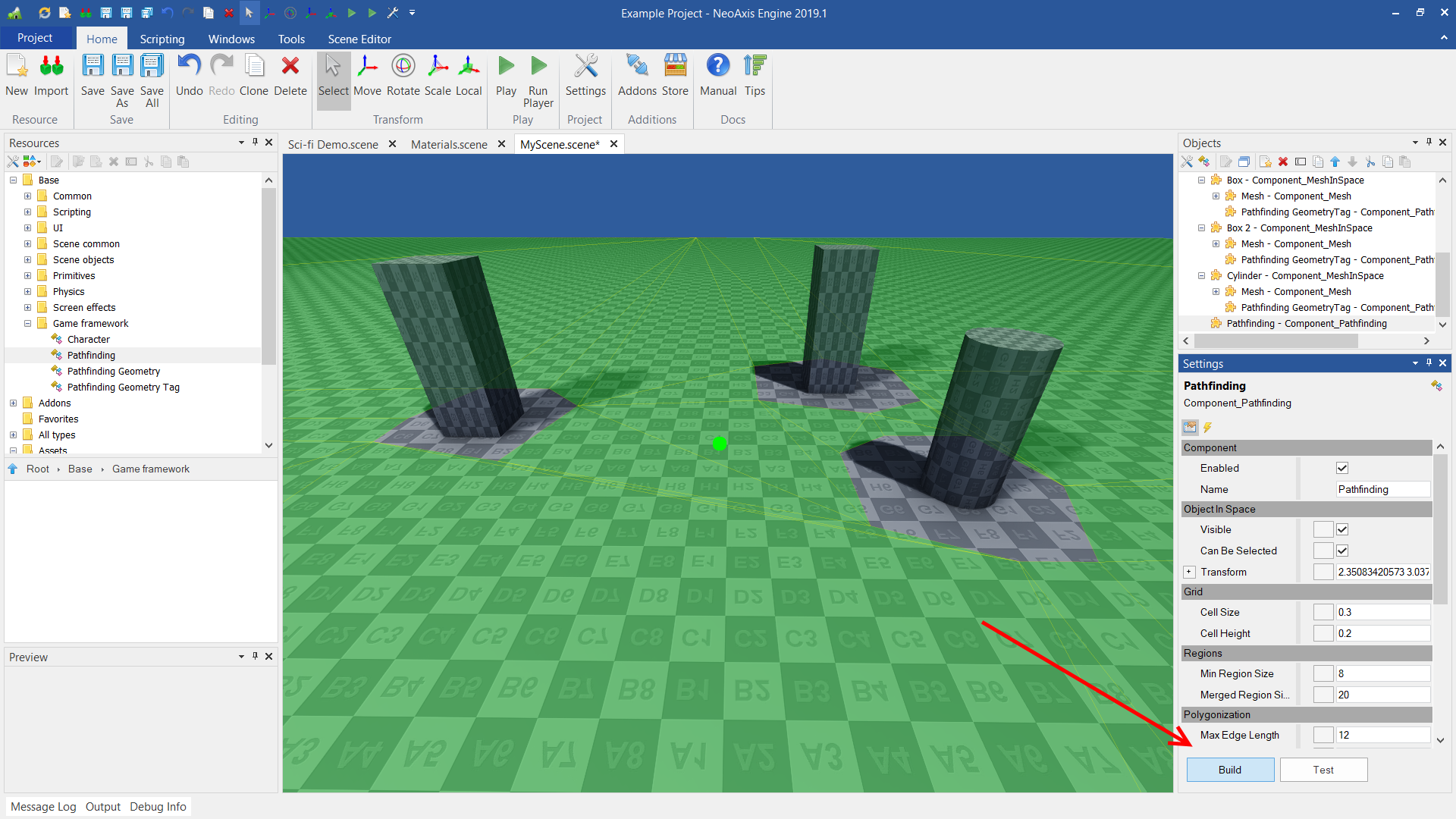Viewport: 1456px width, 819px height.
Task: Expand the Transform property
Action: (1189, 573)
